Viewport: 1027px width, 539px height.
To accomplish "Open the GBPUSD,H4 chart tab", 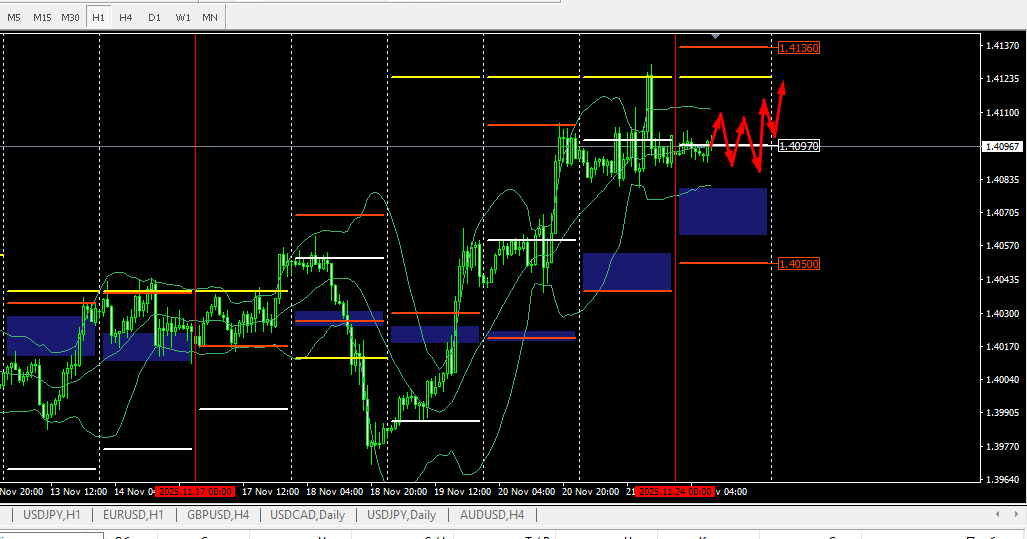I will point(218,515).
